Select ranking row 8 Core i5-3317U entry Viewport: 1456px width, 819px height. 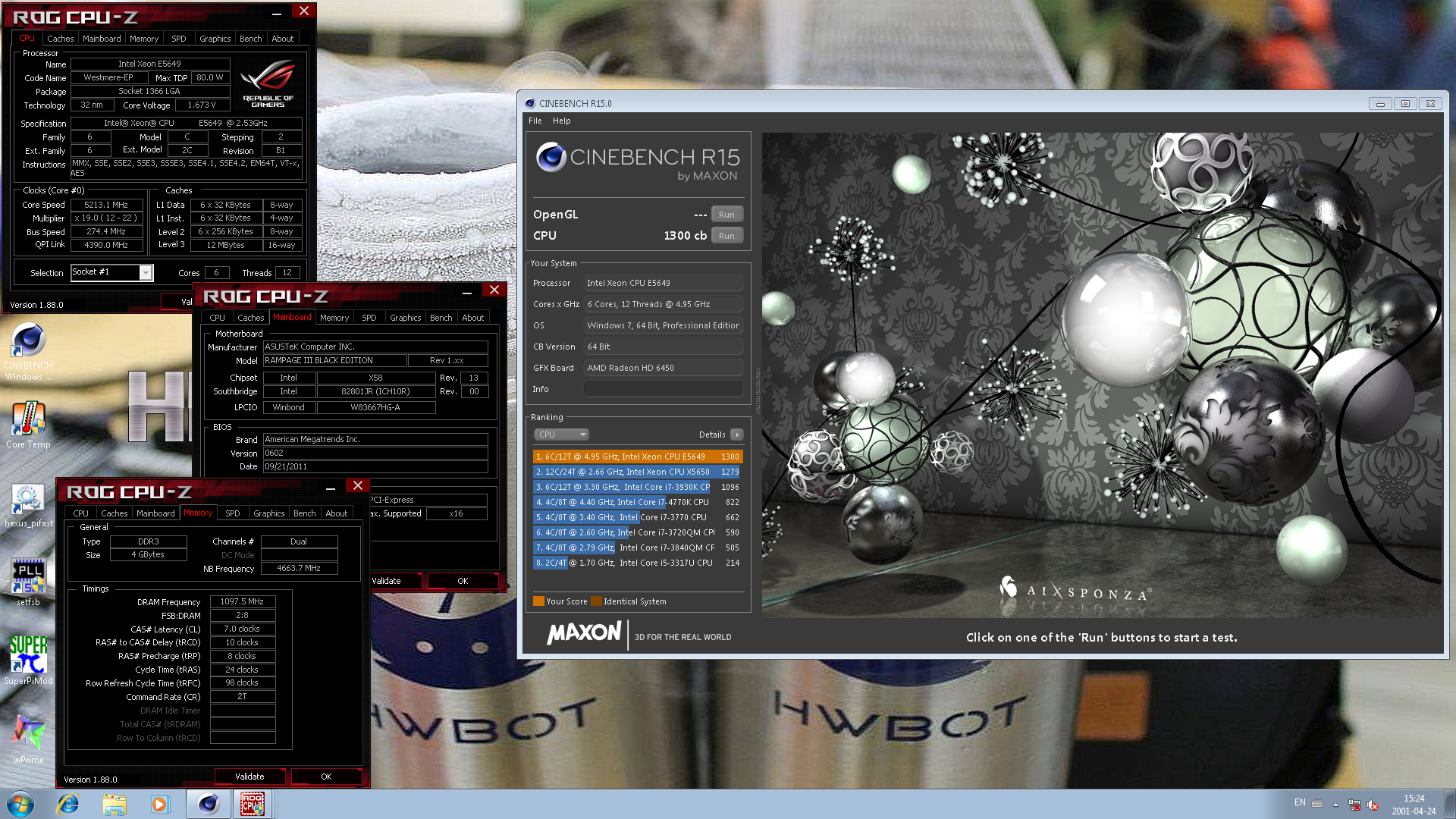point(638,563)
